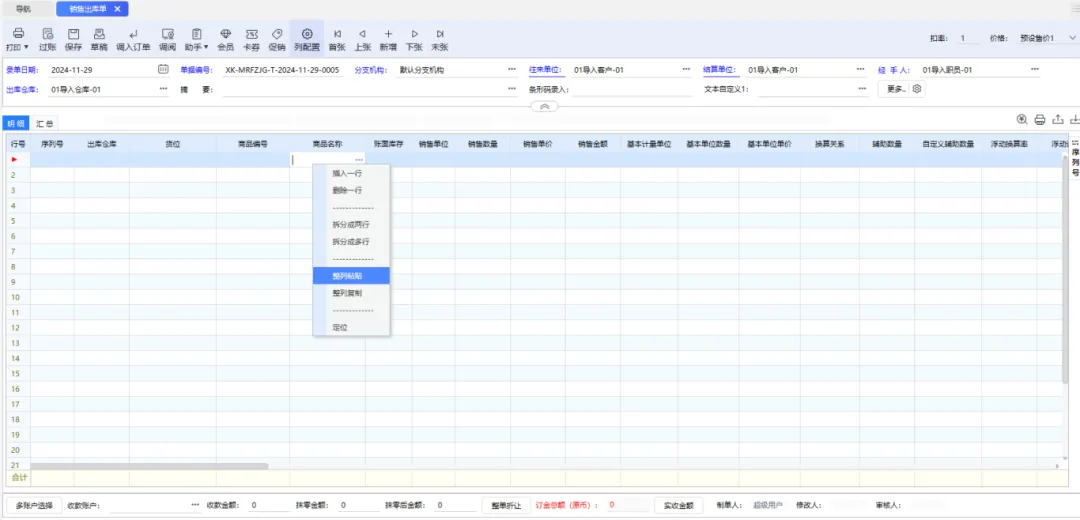The image size is (1080, 520).
Task: Select 拆分成两行 menu entry
Action: (x=351, y=225)
